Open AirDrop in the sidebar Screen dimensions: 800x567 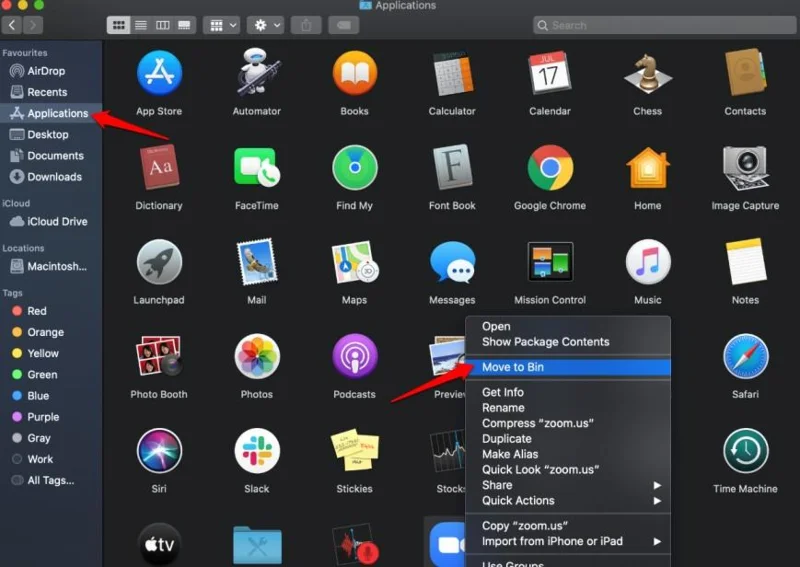click(x=51, y=71)
